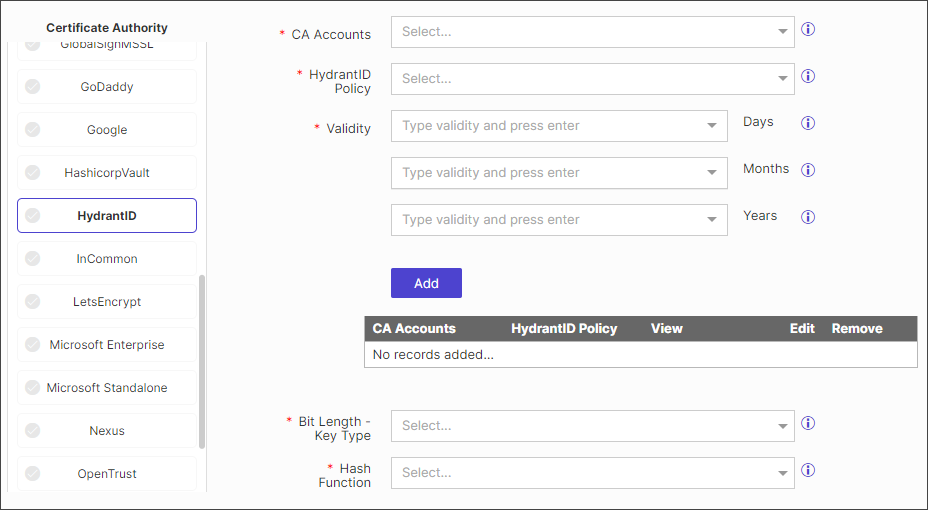Toggle the Microsoft Standalone check circle
This screenshot has height=510, width=928.
[x=33, y=388]
